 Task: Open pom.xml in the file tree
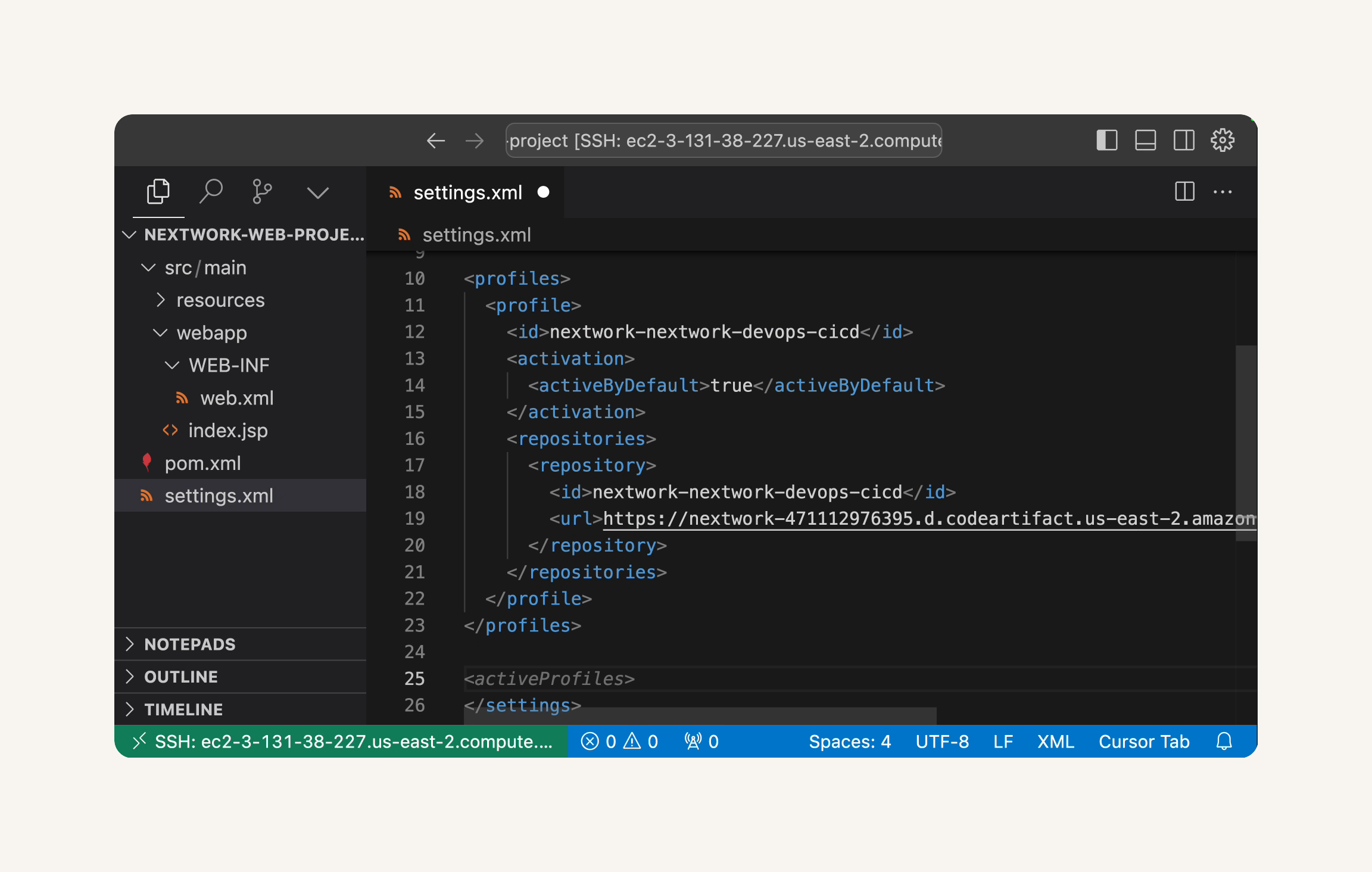click(241, 463)
